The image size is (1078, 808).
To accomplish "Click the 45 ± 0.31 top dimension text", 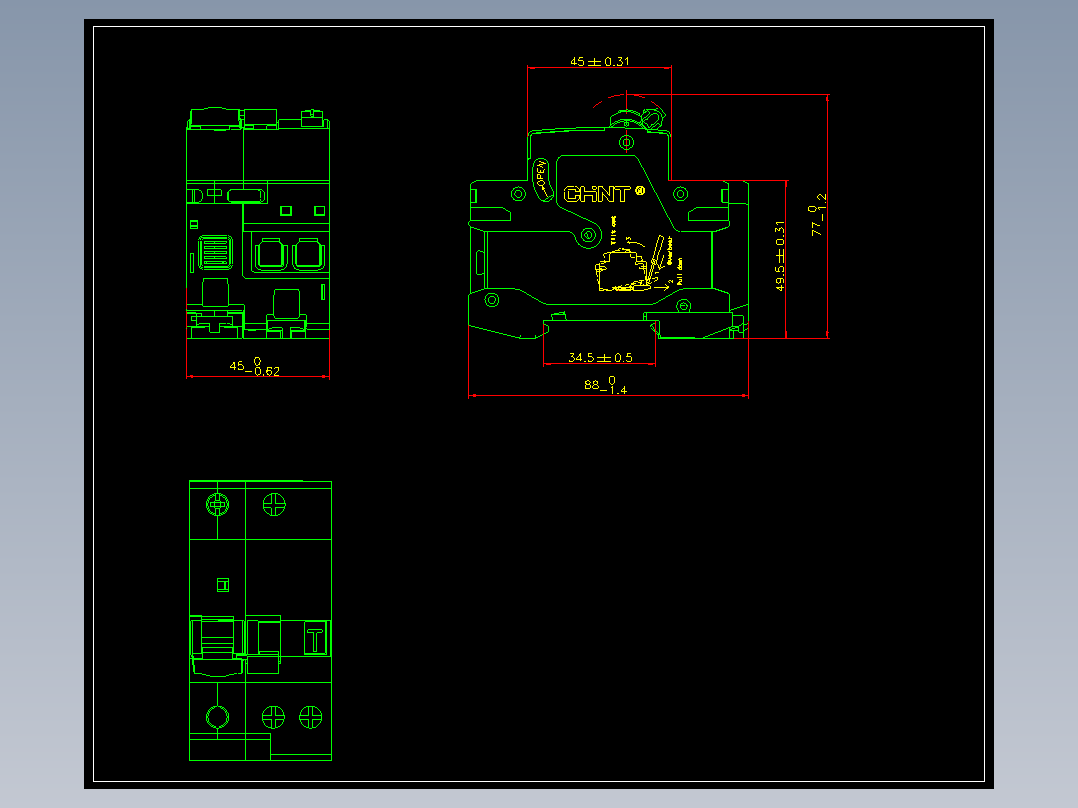I will [x=600, y=61].
